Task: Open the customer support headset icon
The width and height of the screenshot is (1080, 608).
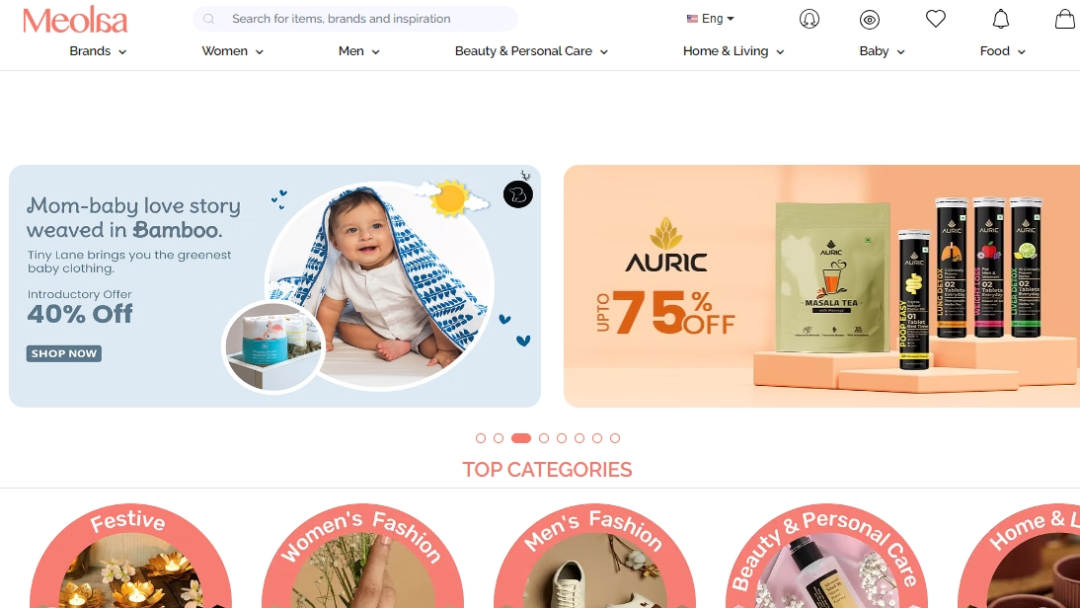Action: tap(809, 19)
